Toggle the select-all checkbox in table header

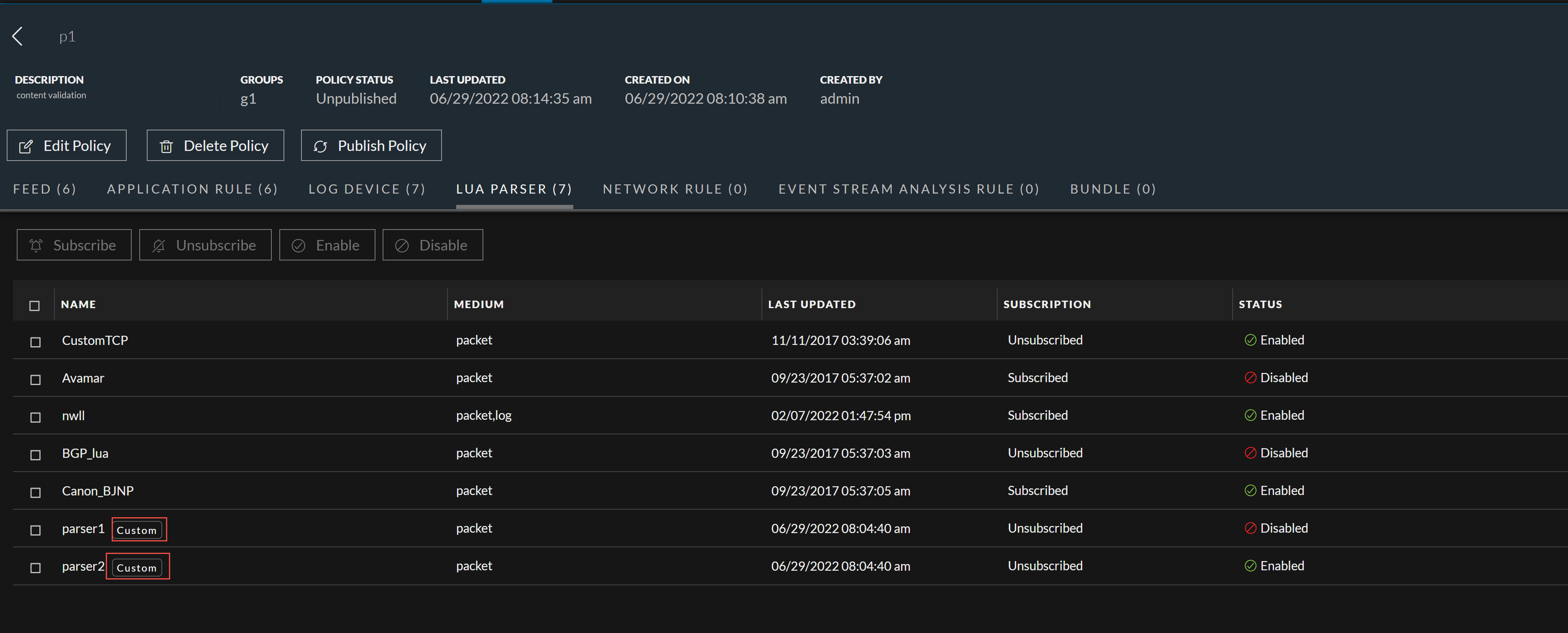35,306
